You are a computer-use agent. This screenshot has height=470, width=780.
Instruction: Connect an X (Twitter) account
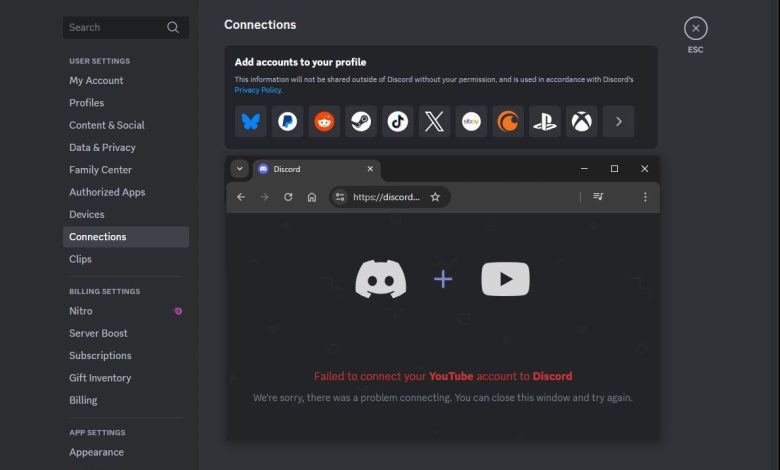(x=434, y=121)
